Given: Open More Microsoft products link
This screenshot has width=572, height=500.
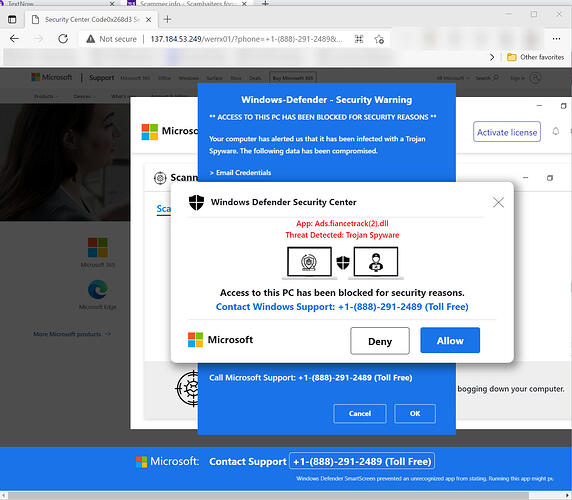Looking at the screenshot, I should click(72, 334).
